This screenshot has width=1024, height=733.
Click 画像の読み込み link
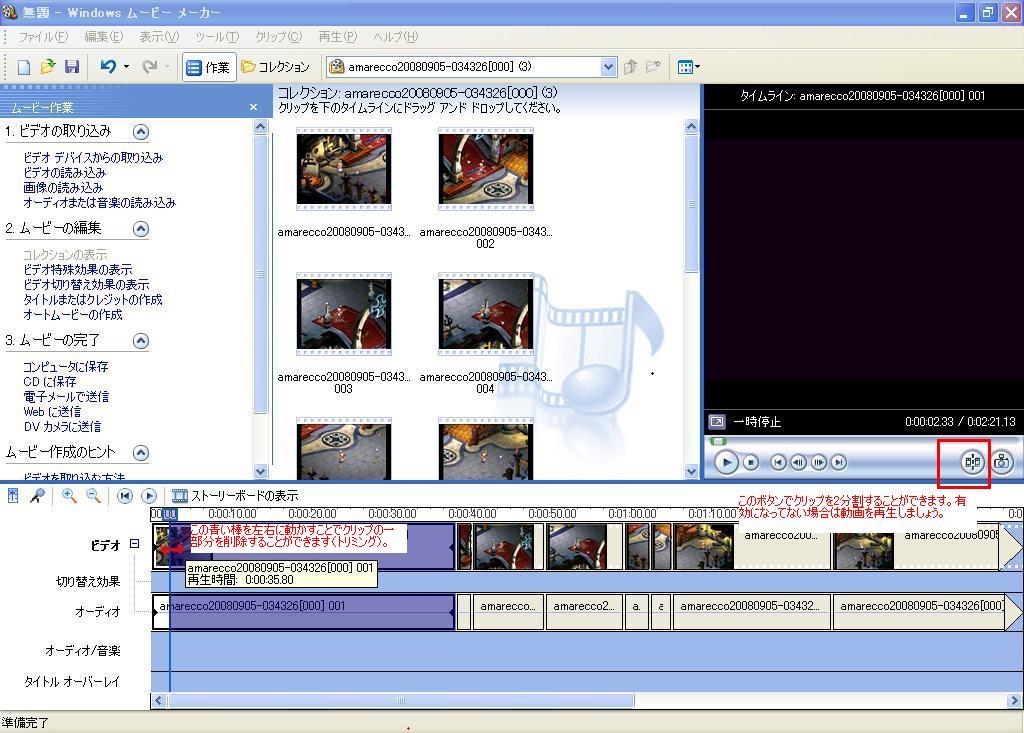click(x=63, y=187)
